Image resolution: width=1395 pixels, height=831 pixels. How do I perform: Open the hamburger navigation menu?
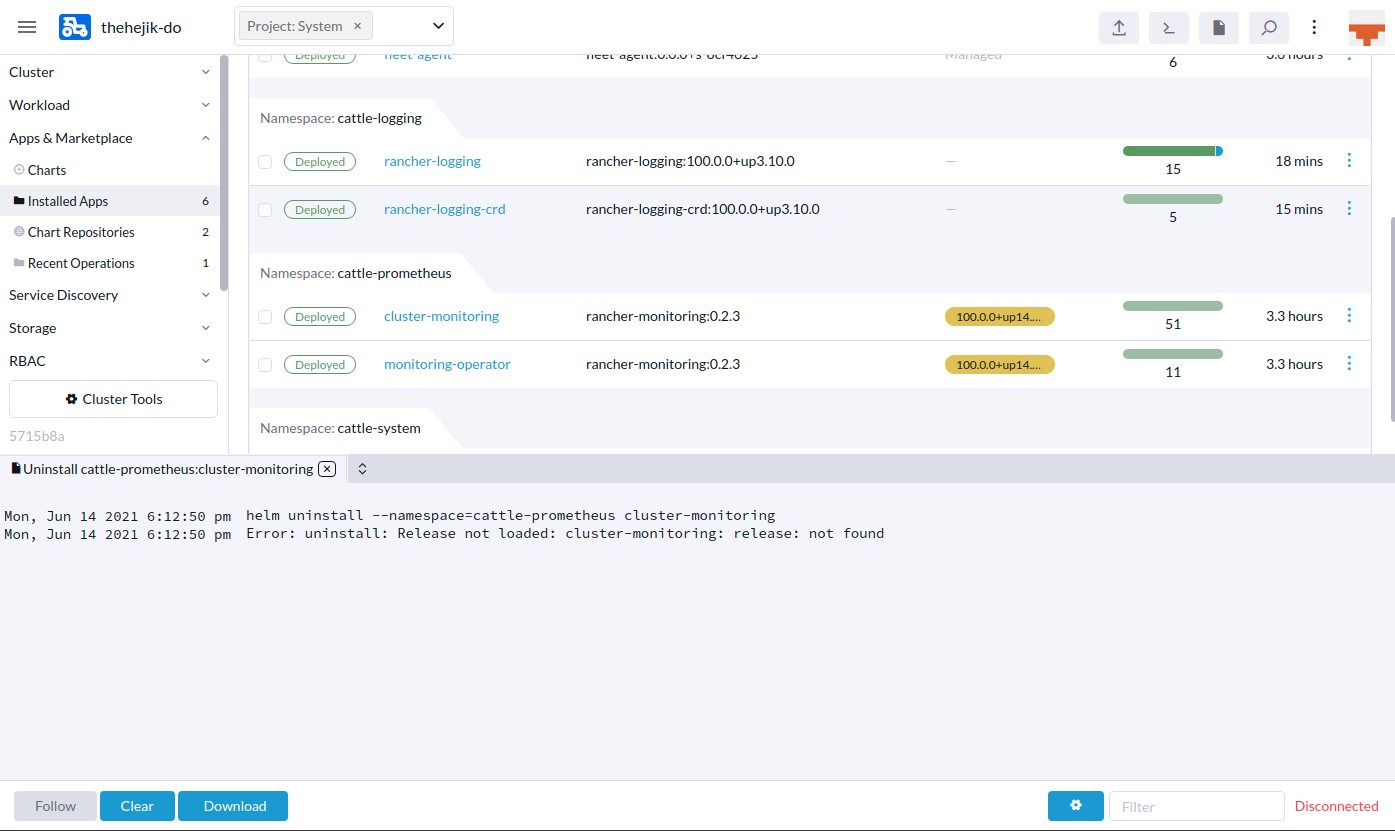click(x=27, y=27)
